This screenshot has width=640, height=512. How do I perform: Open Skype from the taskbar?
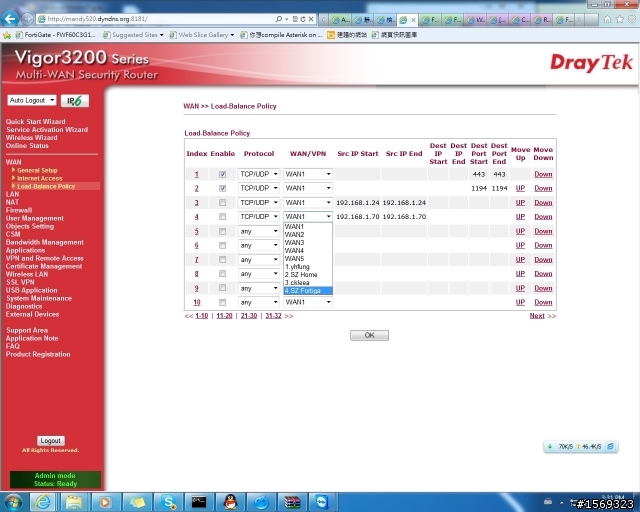point(168,502)
